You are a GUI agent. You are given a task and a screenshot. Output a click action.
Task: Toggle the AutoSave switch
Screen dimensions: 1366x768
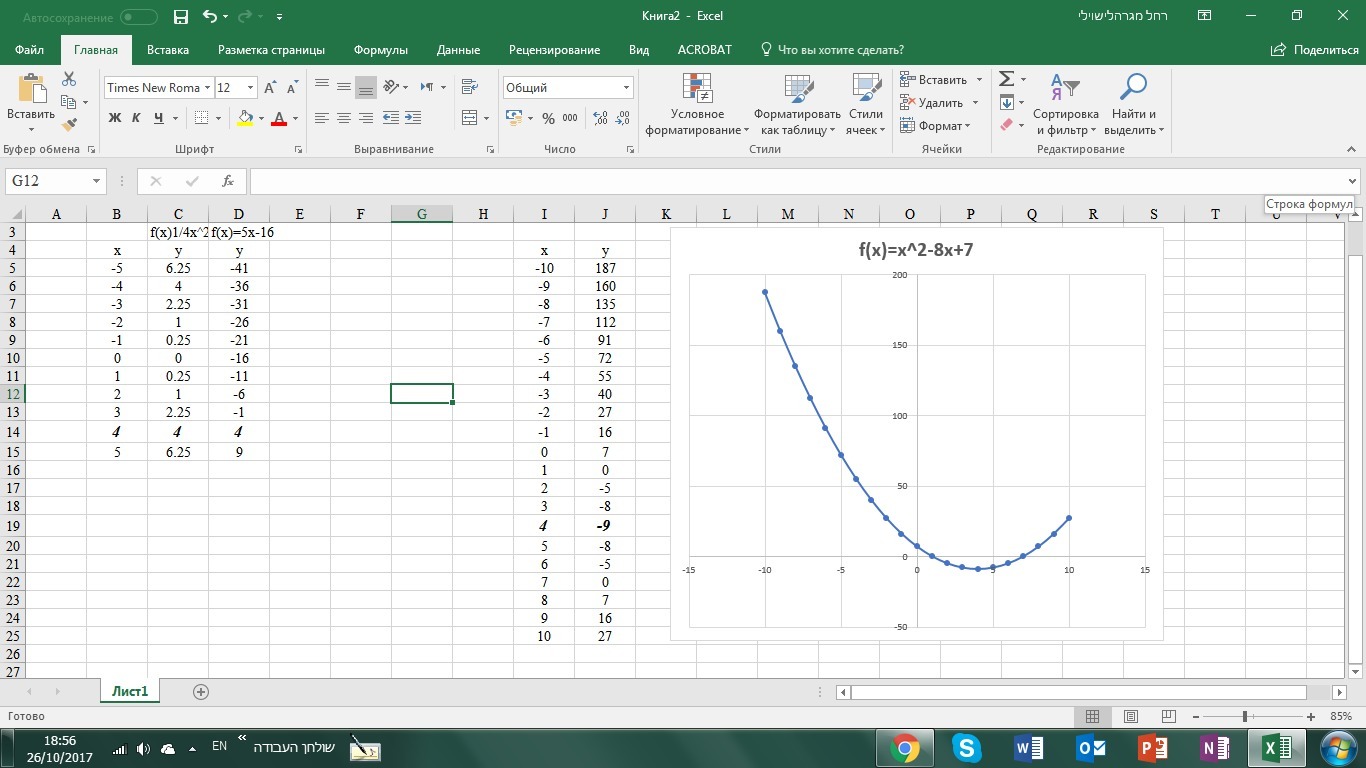point(138,17)
